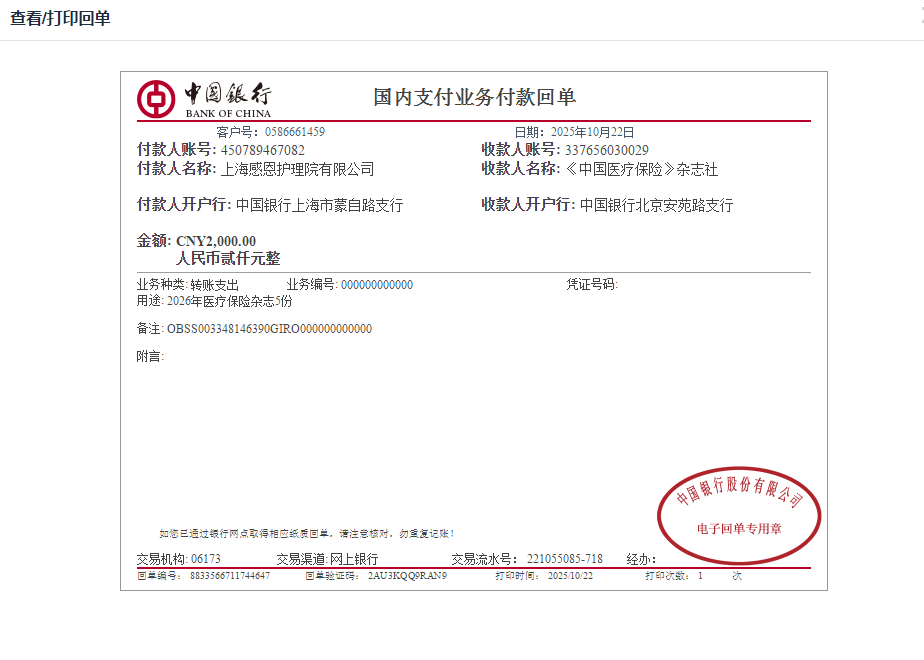This screenshot has height=660, width=924.
Task: Select payer account number 450789467082
Action: (x=263, y=150)
